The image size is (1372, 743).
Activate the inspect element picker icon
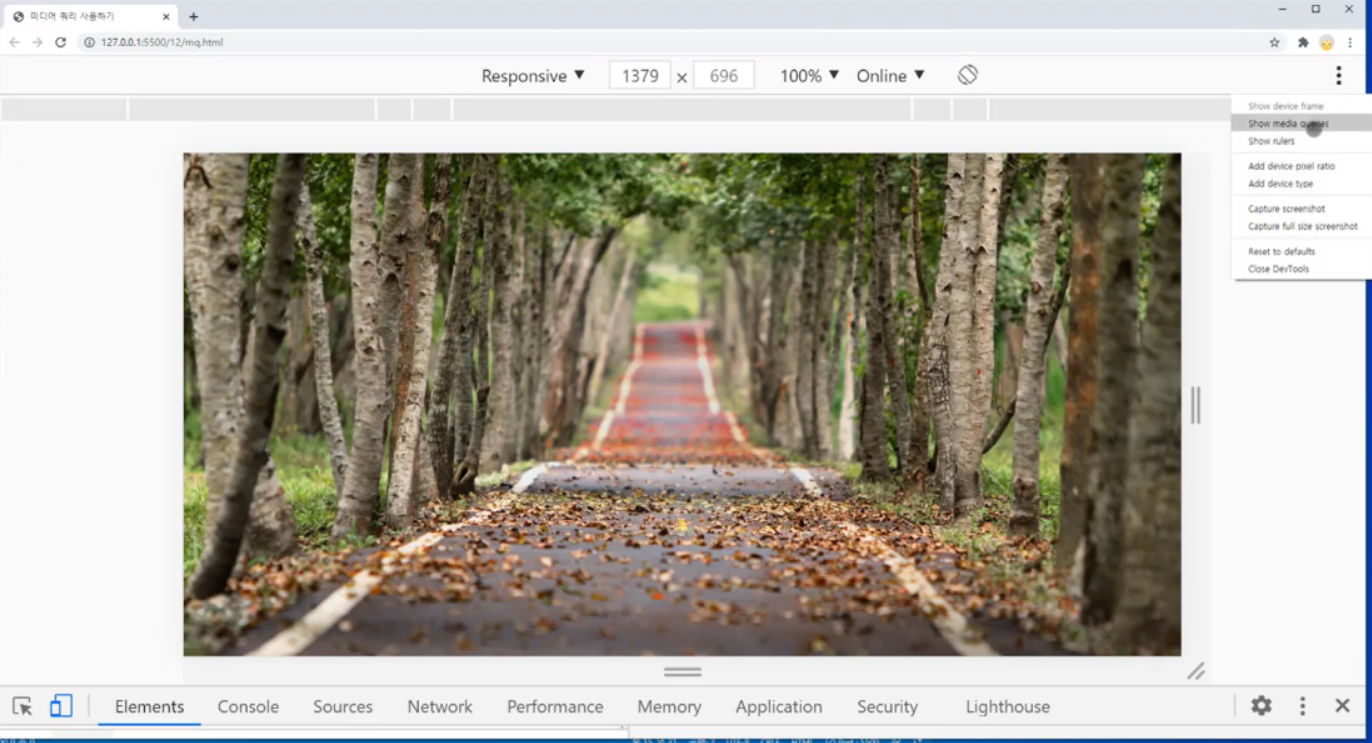coord(22,706)
